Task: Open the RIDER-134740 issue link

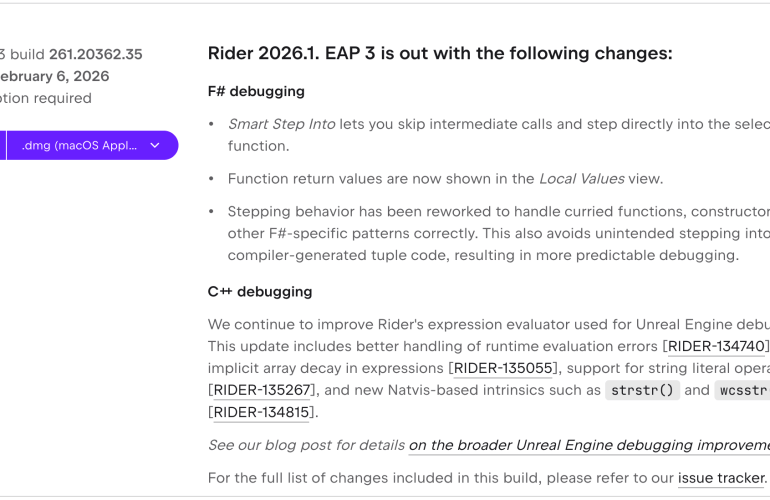Action: pyautogui.click(x=715, y=346)
